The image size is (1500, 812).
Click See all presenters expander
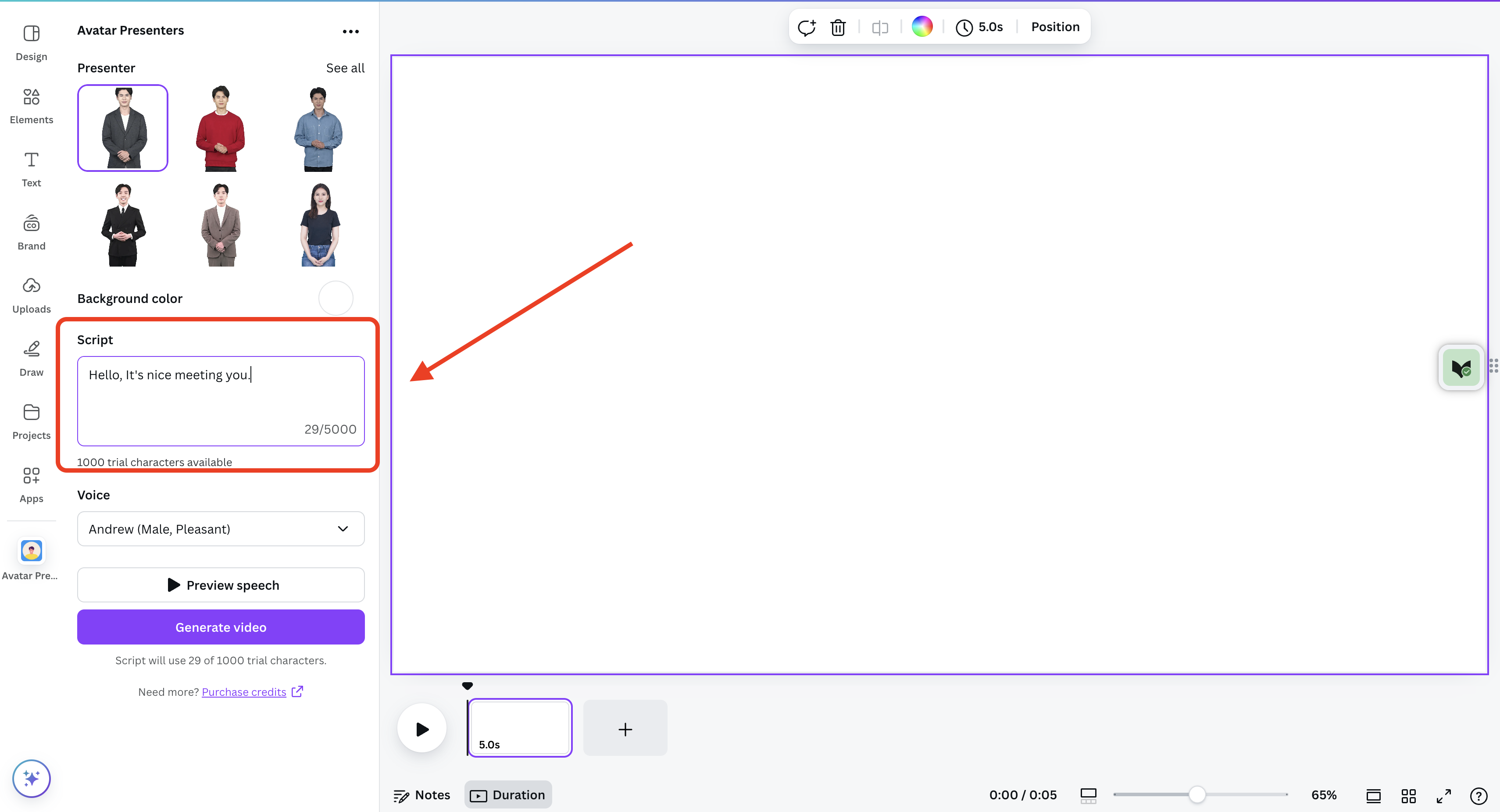tap(345, 68)
